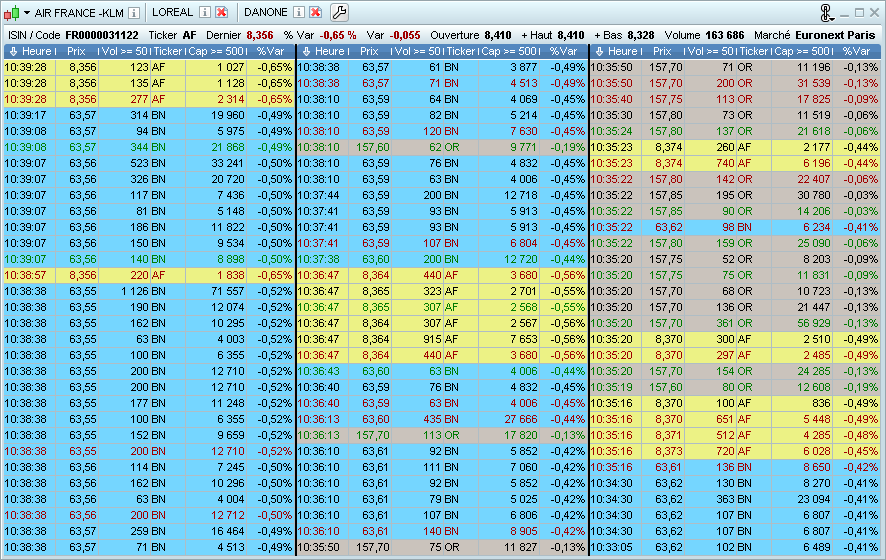
Task: Open the dropdown arrow next to the candlestick icon
Action: point(27,12)
